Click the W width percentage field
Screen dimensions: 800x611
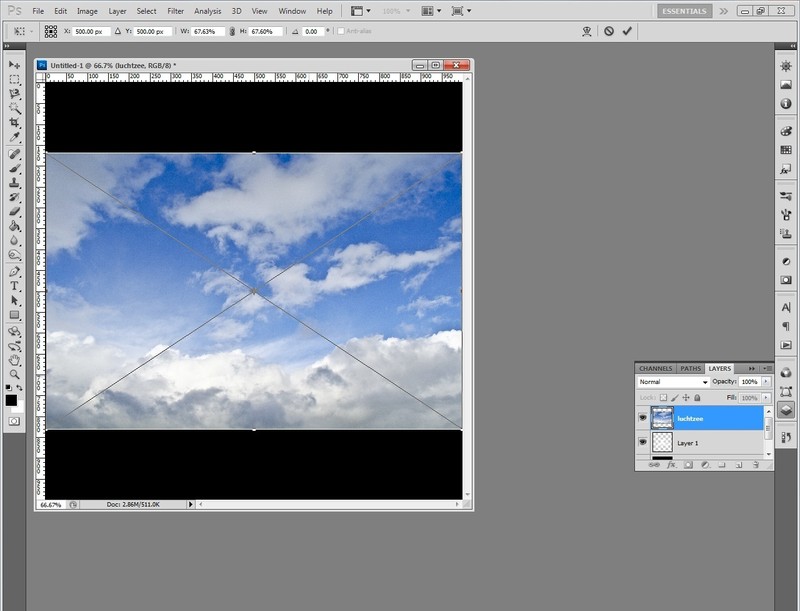coord(206,31)
